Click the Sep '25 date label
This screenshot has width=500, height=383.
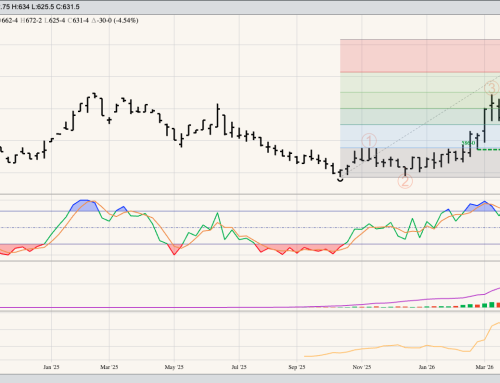click(x=297, y=367)
